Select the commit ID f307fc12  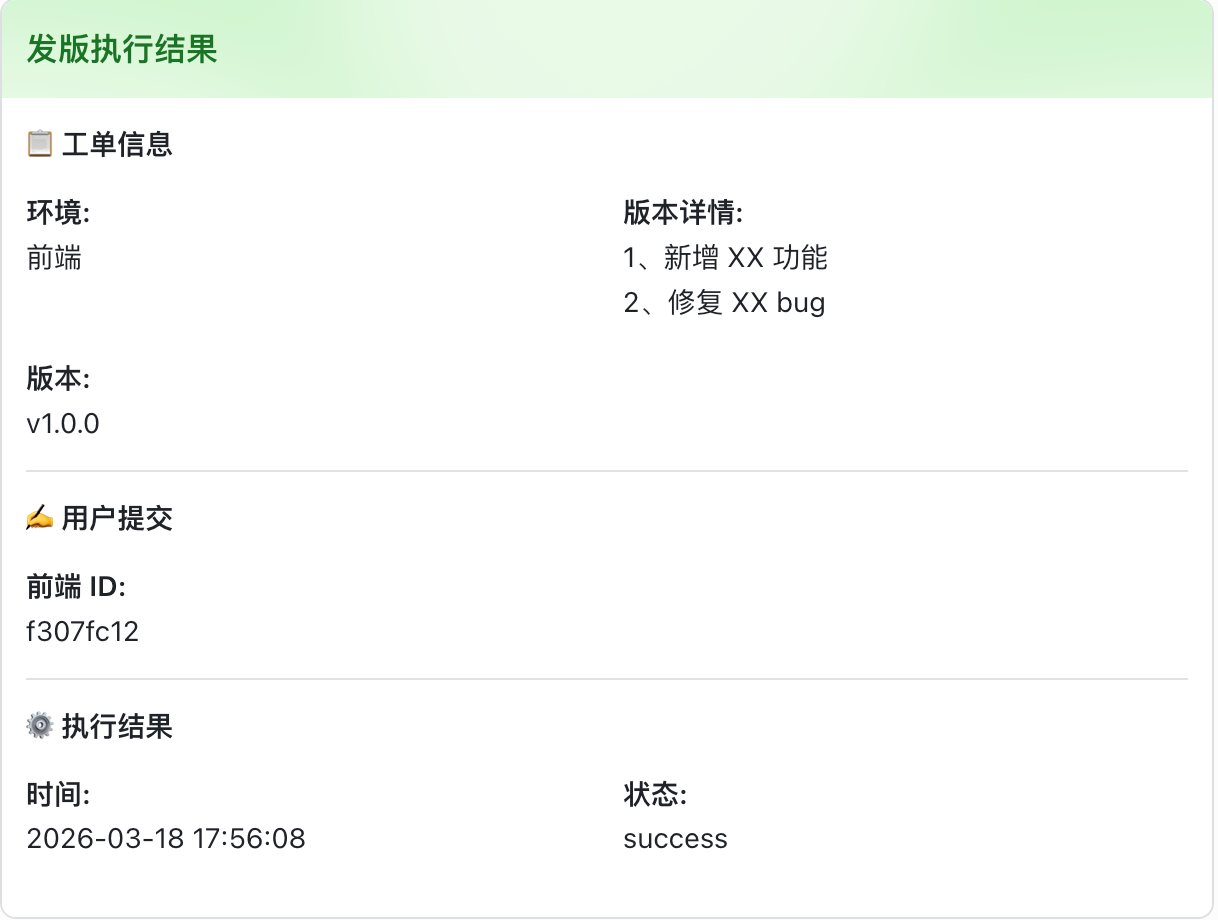(83, 631)
